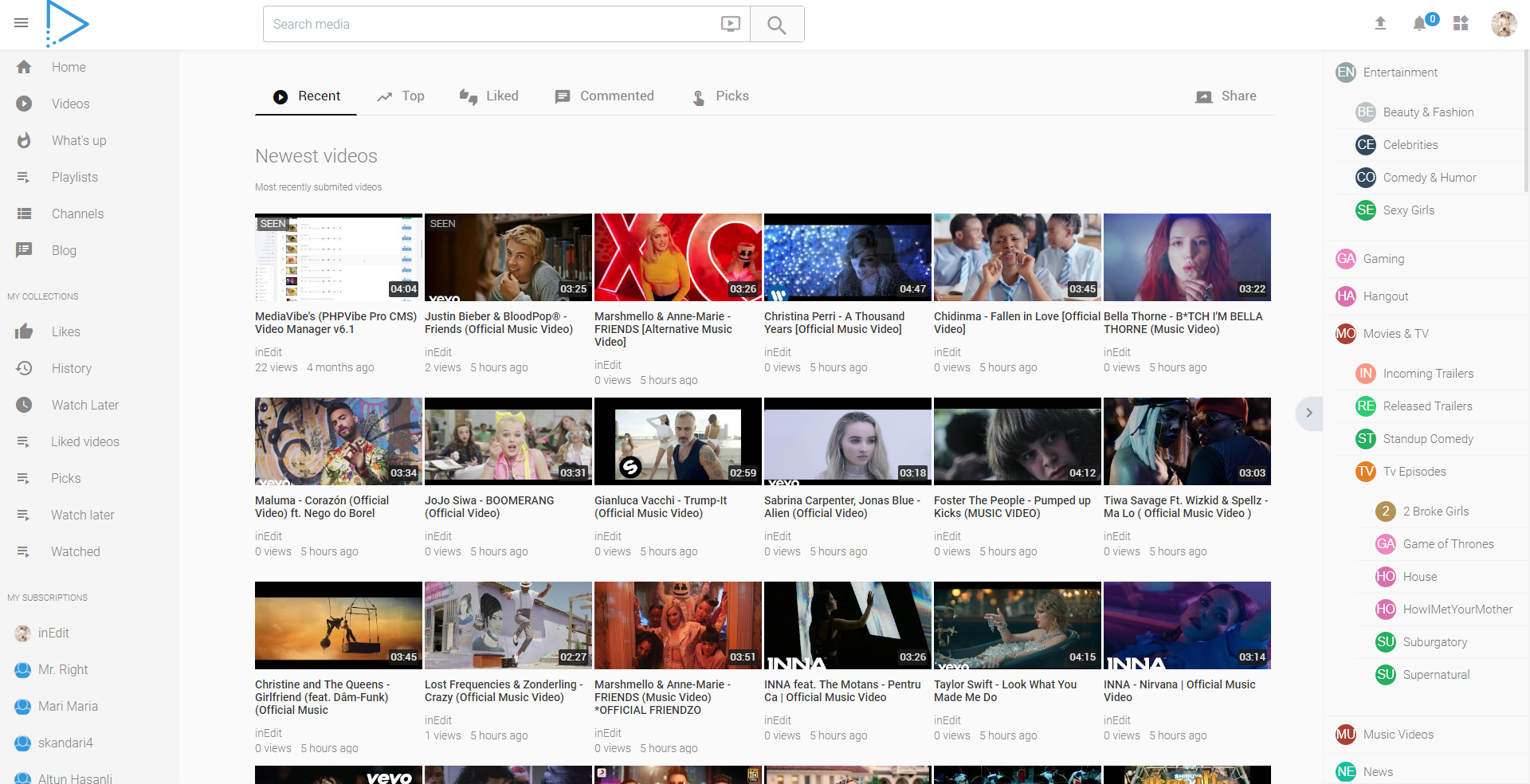Open the Mr. Right subscription channel

click(64, 669)
